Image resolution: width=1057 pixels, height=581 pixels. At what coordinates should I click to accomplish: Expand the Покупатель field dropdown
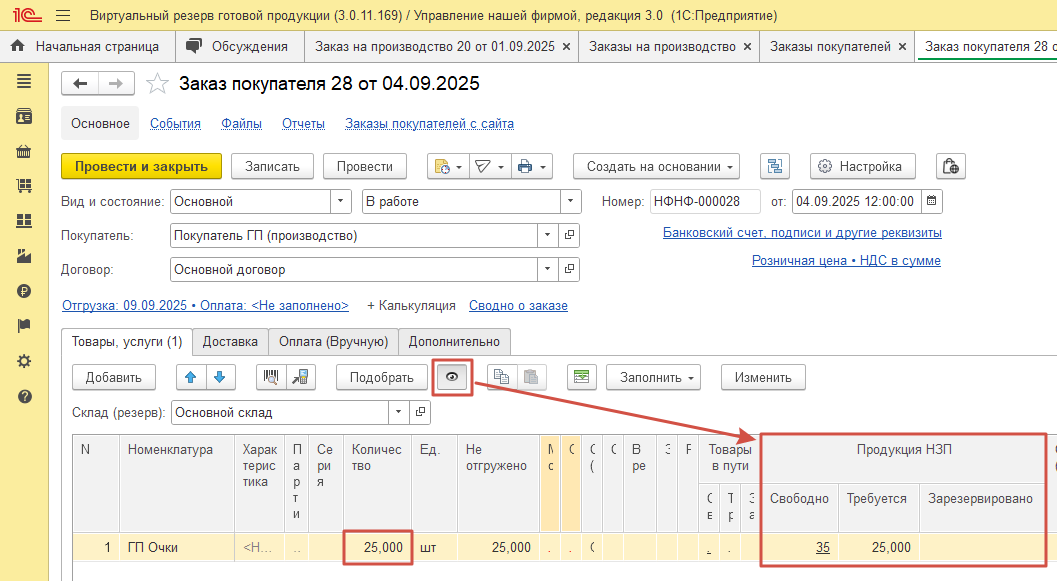tap(547, 236)
